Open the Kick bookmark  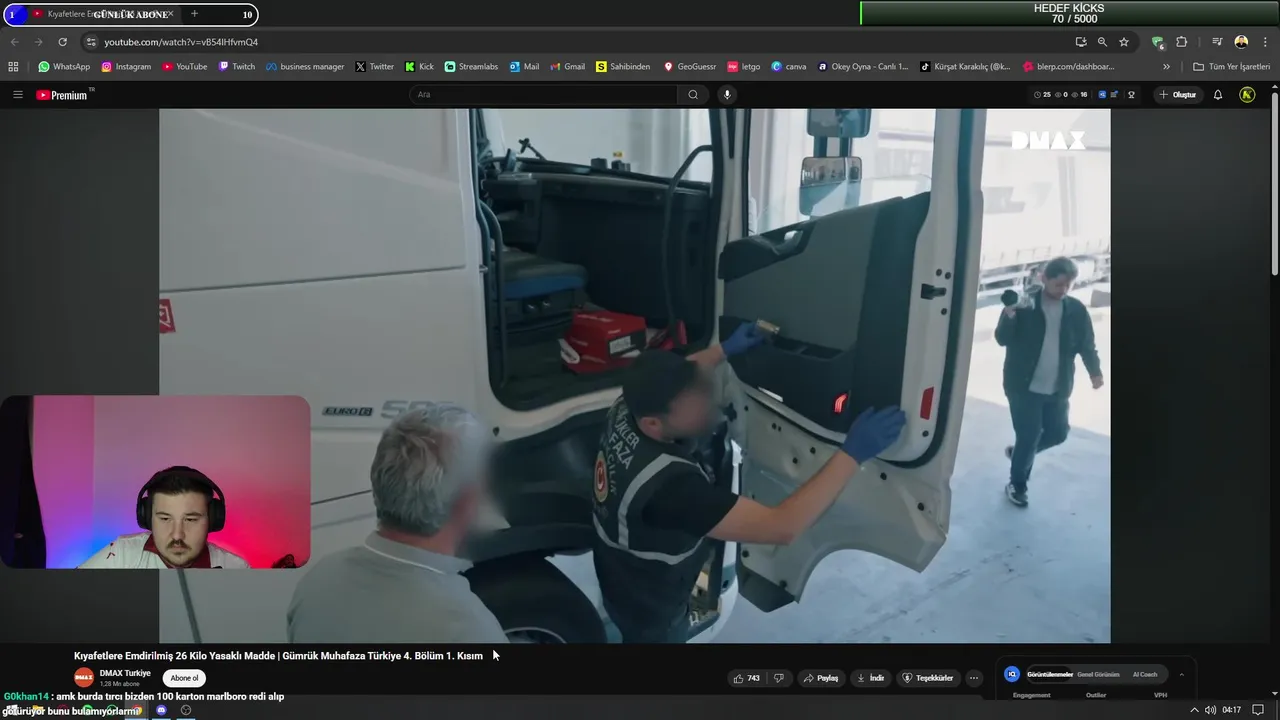coord(420,67)
